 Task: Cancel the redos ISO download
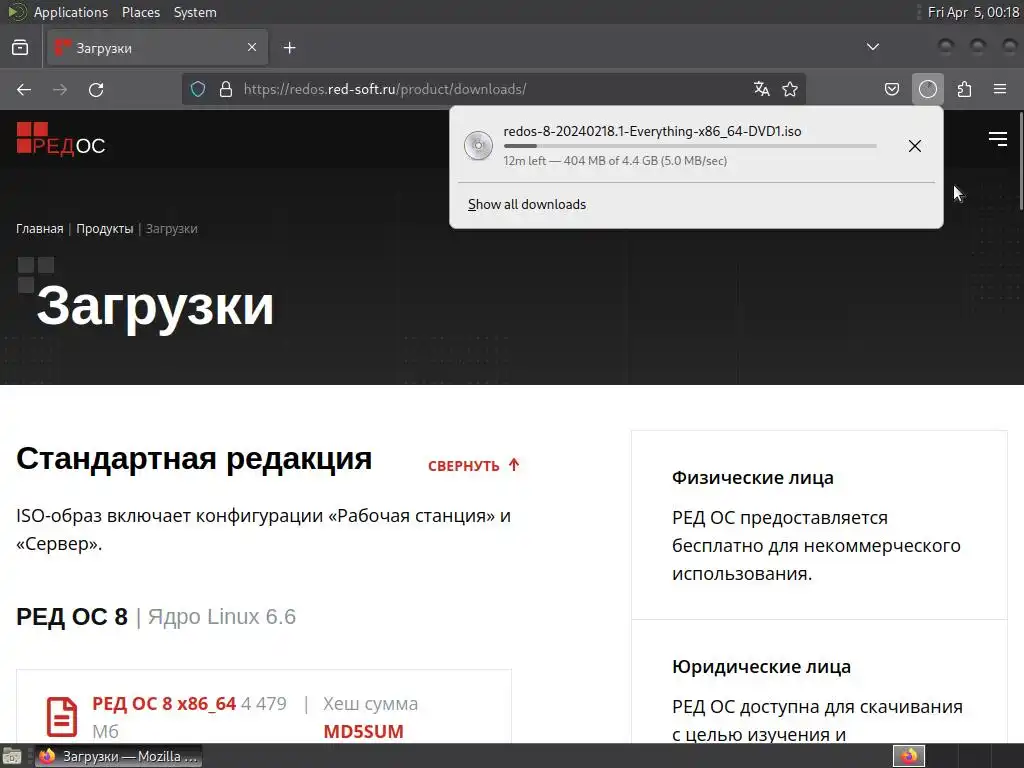[915, 146]
